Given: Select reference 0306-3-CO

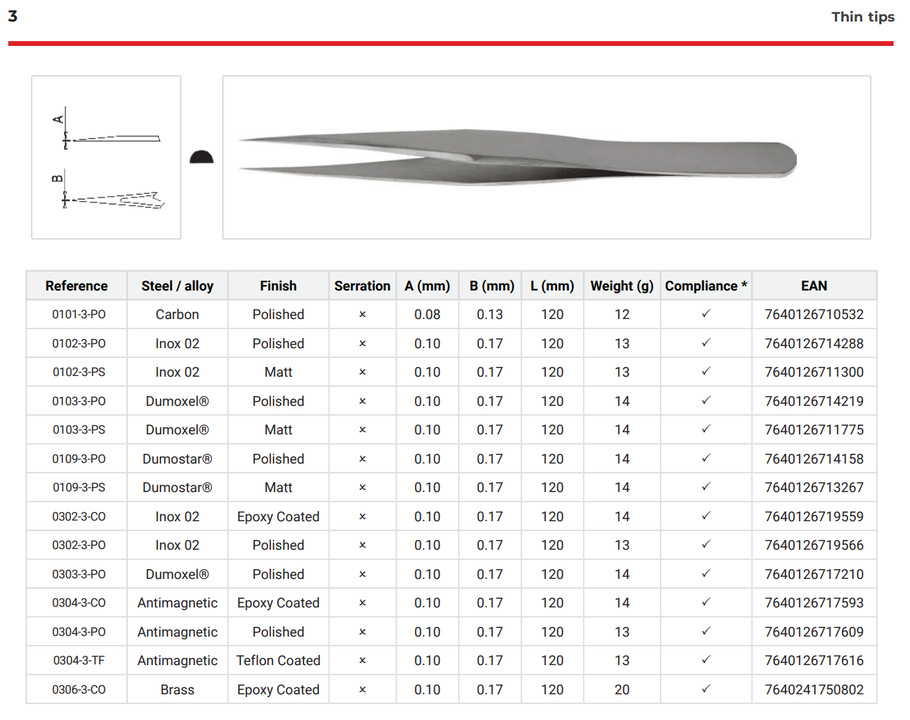Looking at the screenshot, I should (x=79, y=690).
